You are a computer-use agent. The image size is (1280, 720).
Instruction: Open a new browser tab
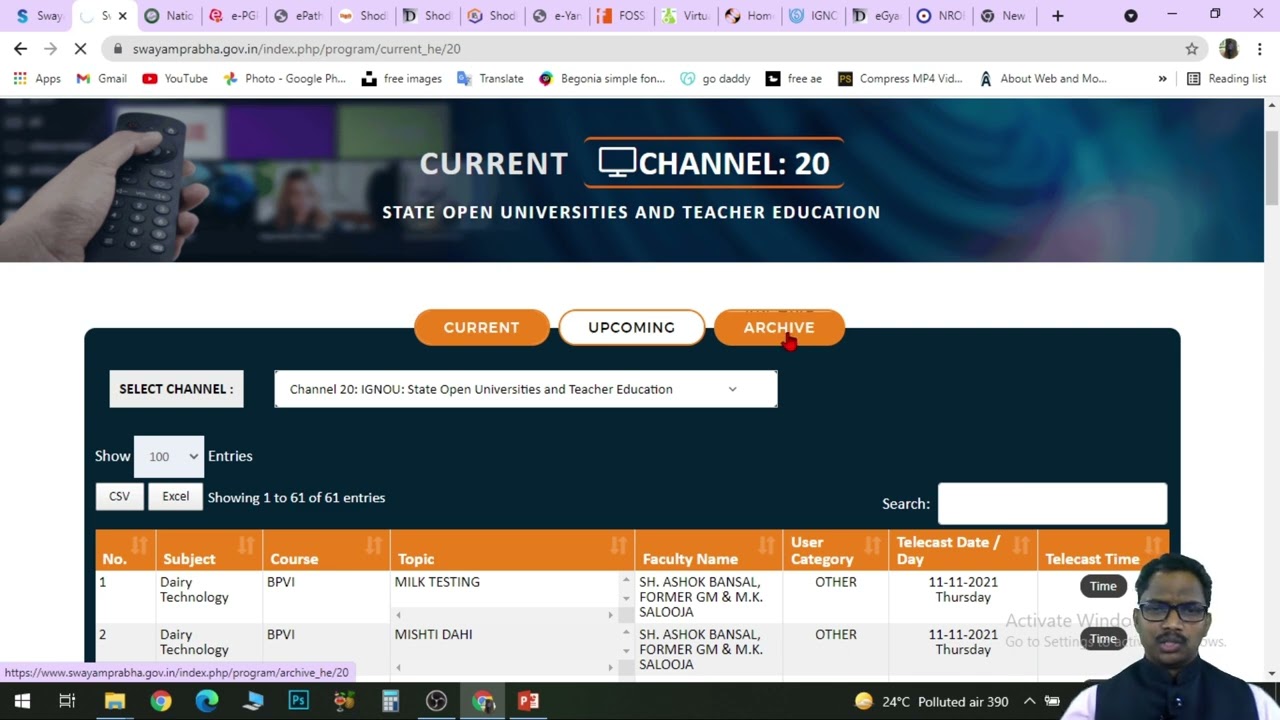coord(1058,16)
